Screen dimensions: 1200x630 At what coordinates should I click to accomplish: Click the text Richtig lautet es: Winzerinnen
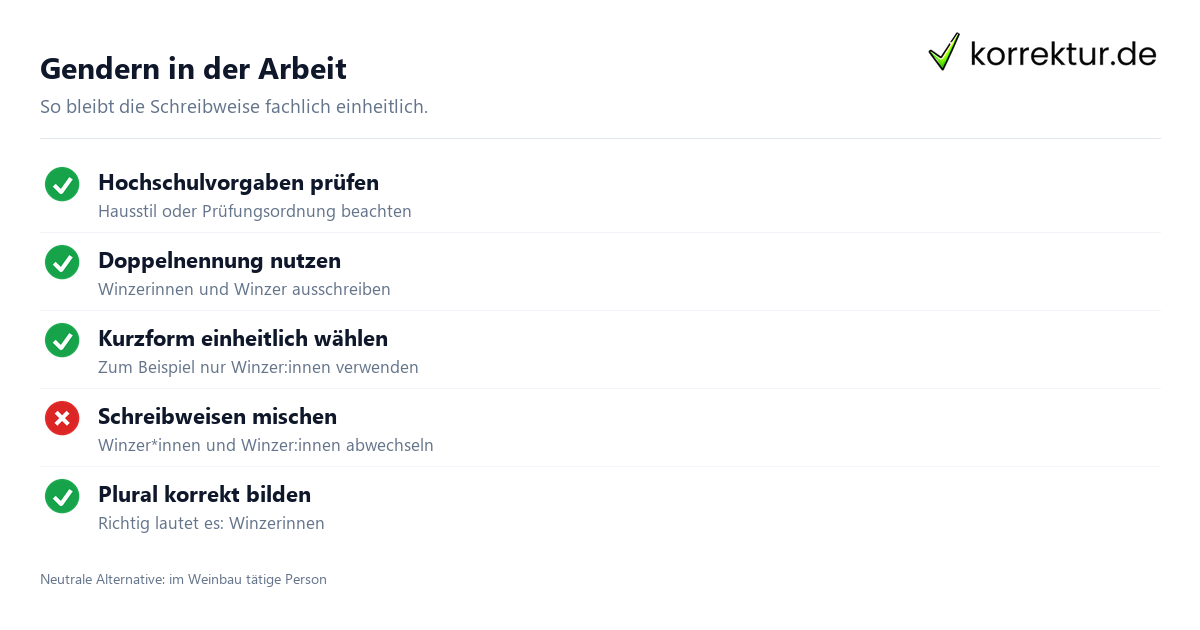pyautogui.click(x=211, y=524)
